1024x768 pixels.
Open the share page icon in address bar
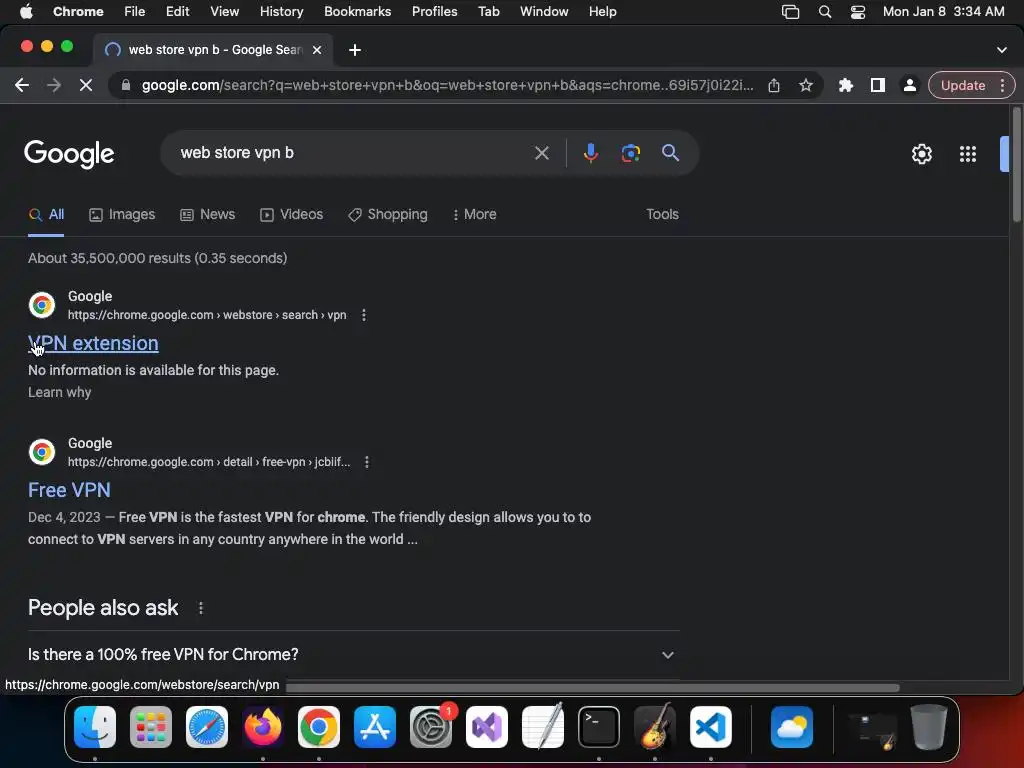pyautogui.click(x=774, y=85)
